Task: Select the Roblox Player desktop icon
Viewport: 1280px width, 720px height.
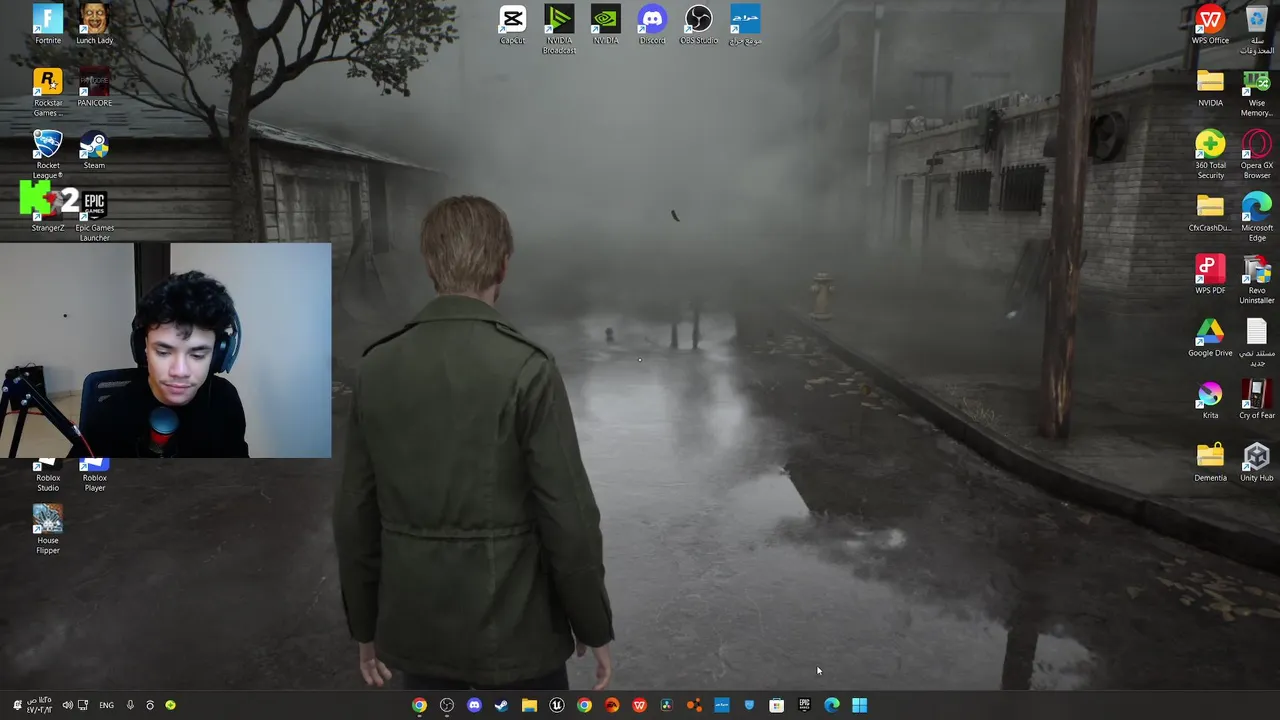Action: 94,476
